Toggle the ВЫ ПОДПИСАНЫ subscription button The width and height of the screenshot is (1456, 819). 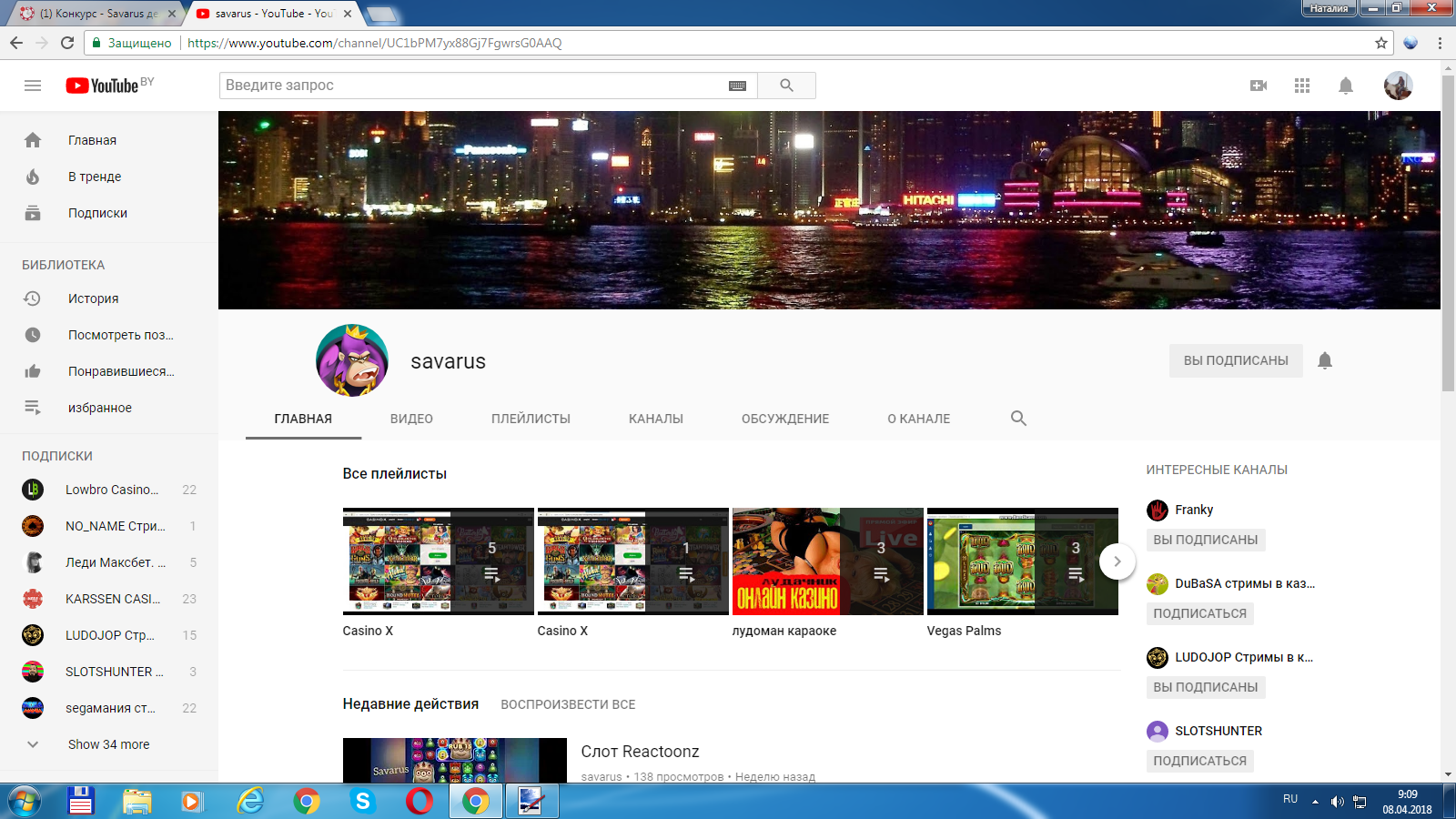coord(1235,361)
